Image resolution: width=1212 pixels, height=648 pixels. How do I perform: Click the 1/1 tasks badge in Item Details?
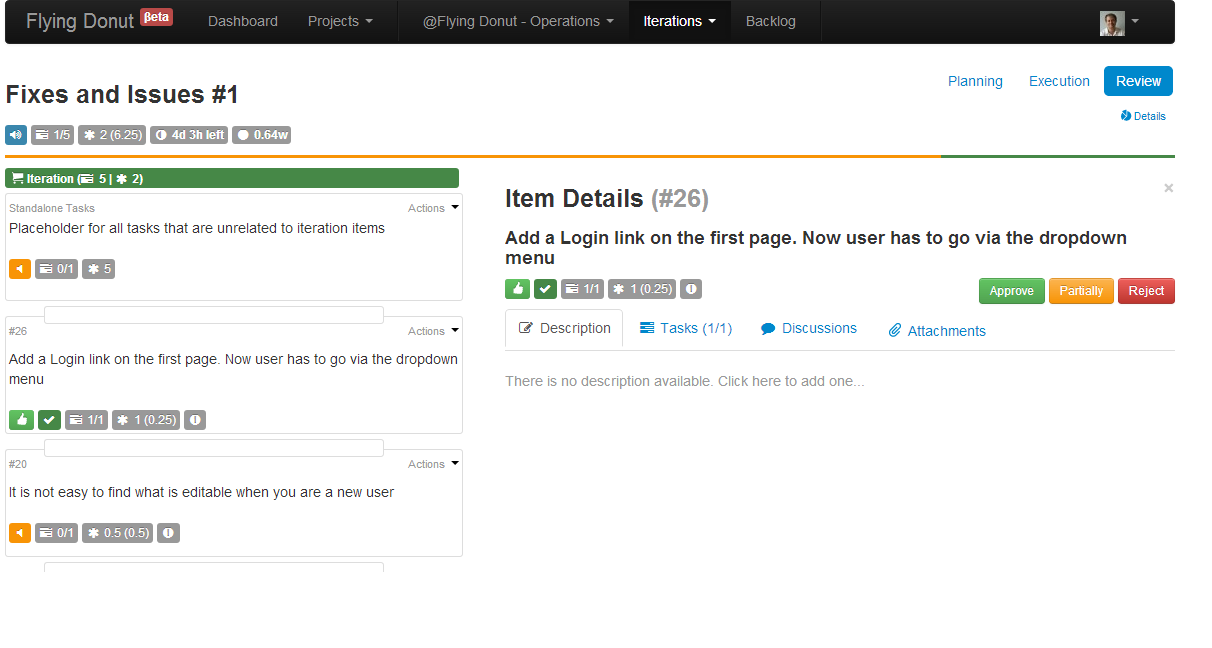point(582,289)
